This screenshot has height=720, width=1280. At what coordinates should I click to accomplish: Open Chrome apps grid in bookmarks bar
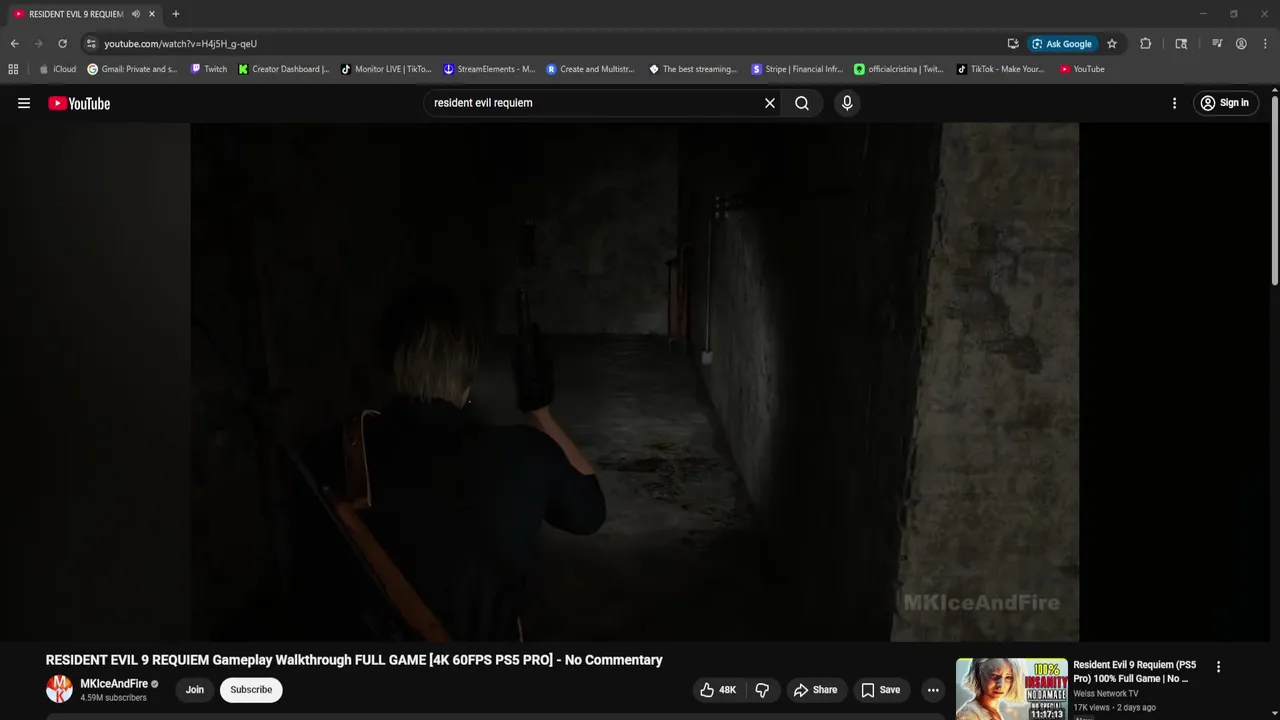click(13, 69)
